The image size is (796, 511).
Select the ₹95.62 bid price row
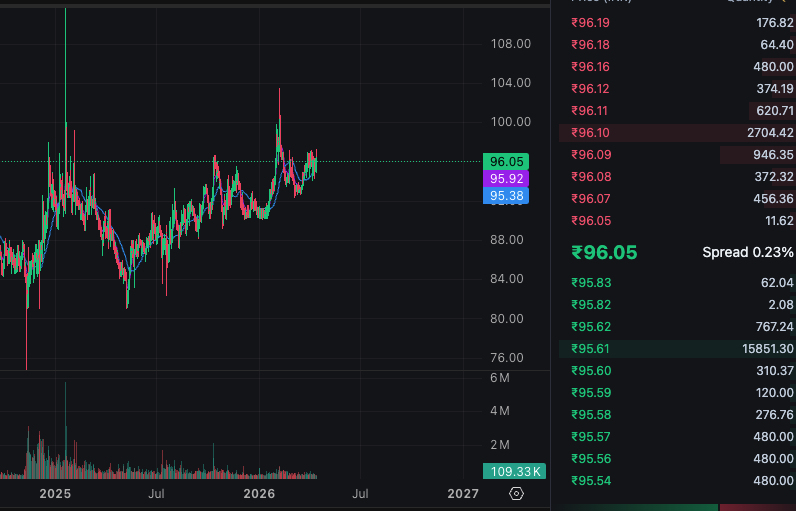point(677,327)
